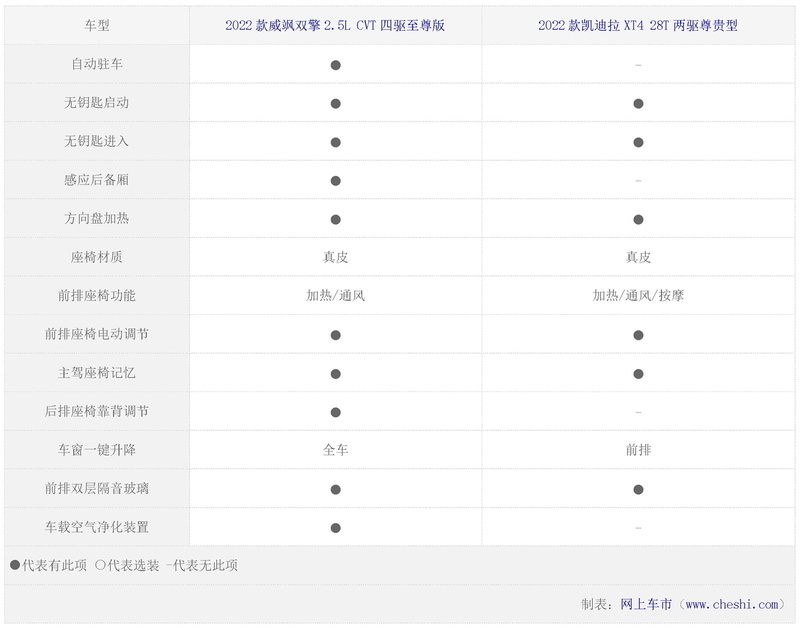Select the 车窗一键升降 row label
The width and height of the screenshot is (800, 628).
96,450
